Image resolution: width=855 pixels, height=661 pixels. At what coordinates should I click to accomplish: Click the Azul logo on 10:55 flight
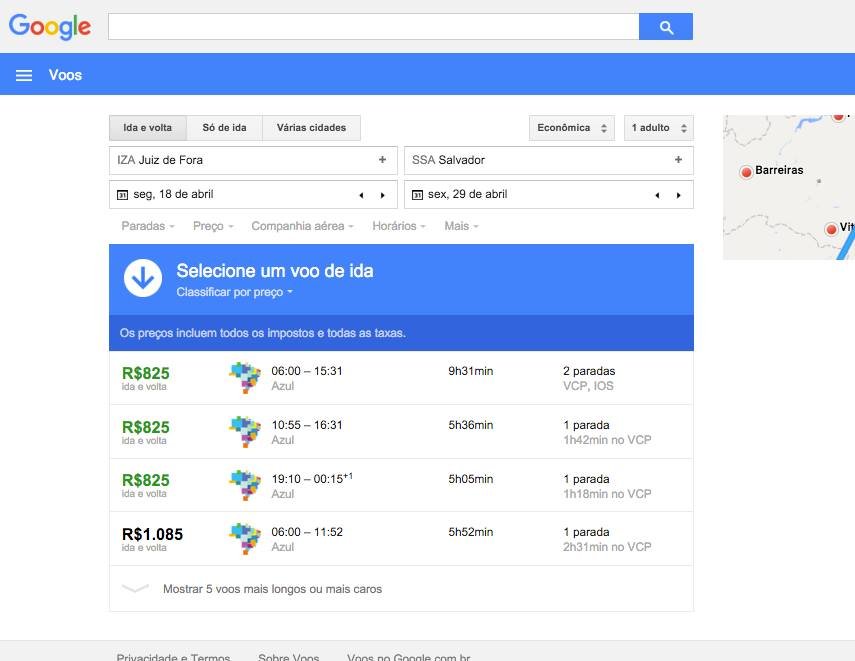pos(245,432)
